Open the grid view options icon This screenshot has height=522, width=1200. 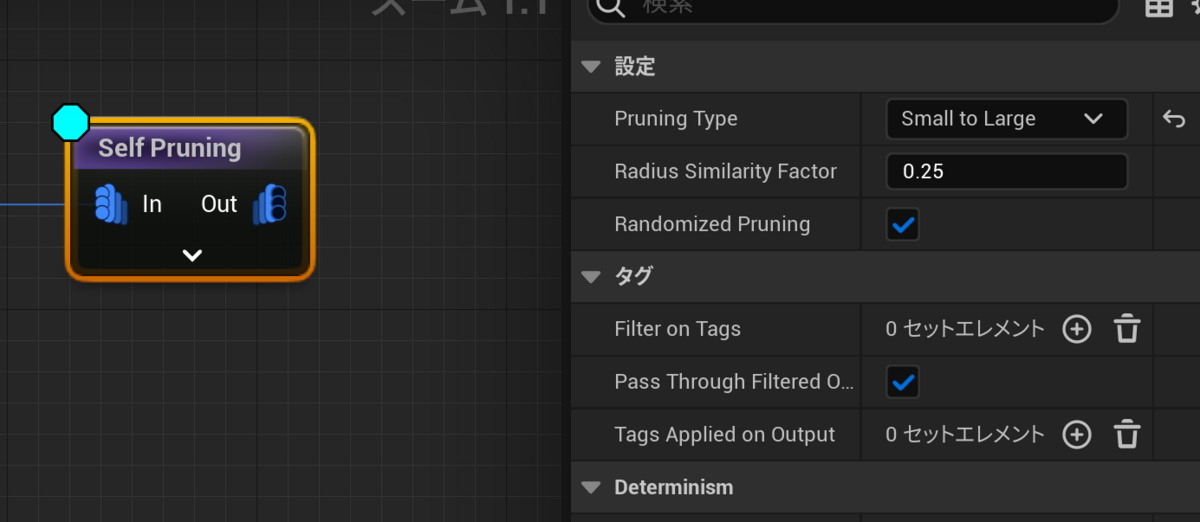(1158, 8)
